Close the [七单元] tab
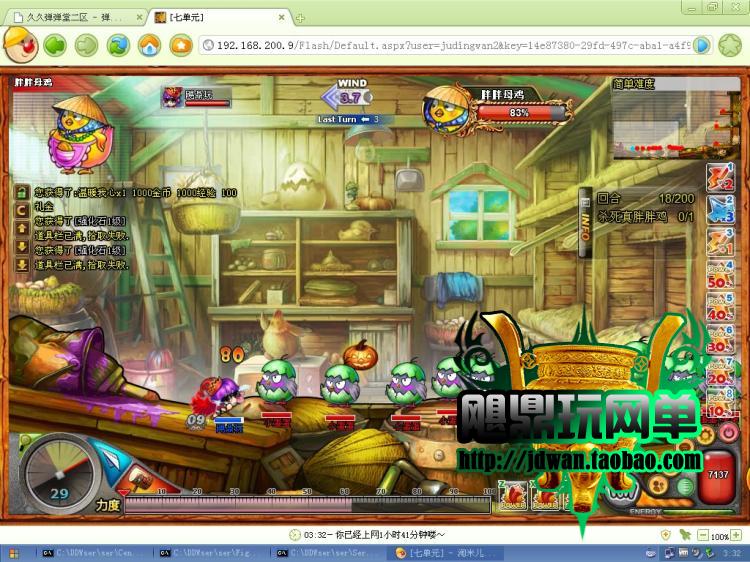Screen dimensions: 750x562 tap(282, 18)
